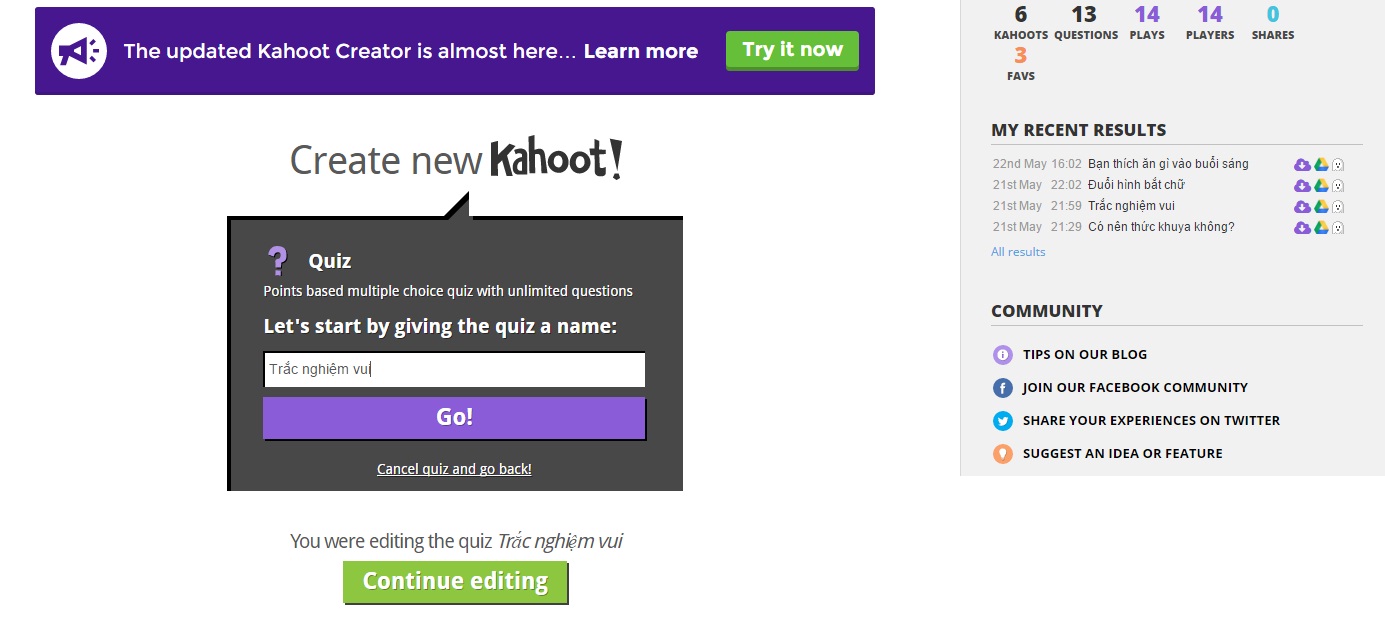
Task: Open Join our Facebook community link text
Action: (1135, 388)
